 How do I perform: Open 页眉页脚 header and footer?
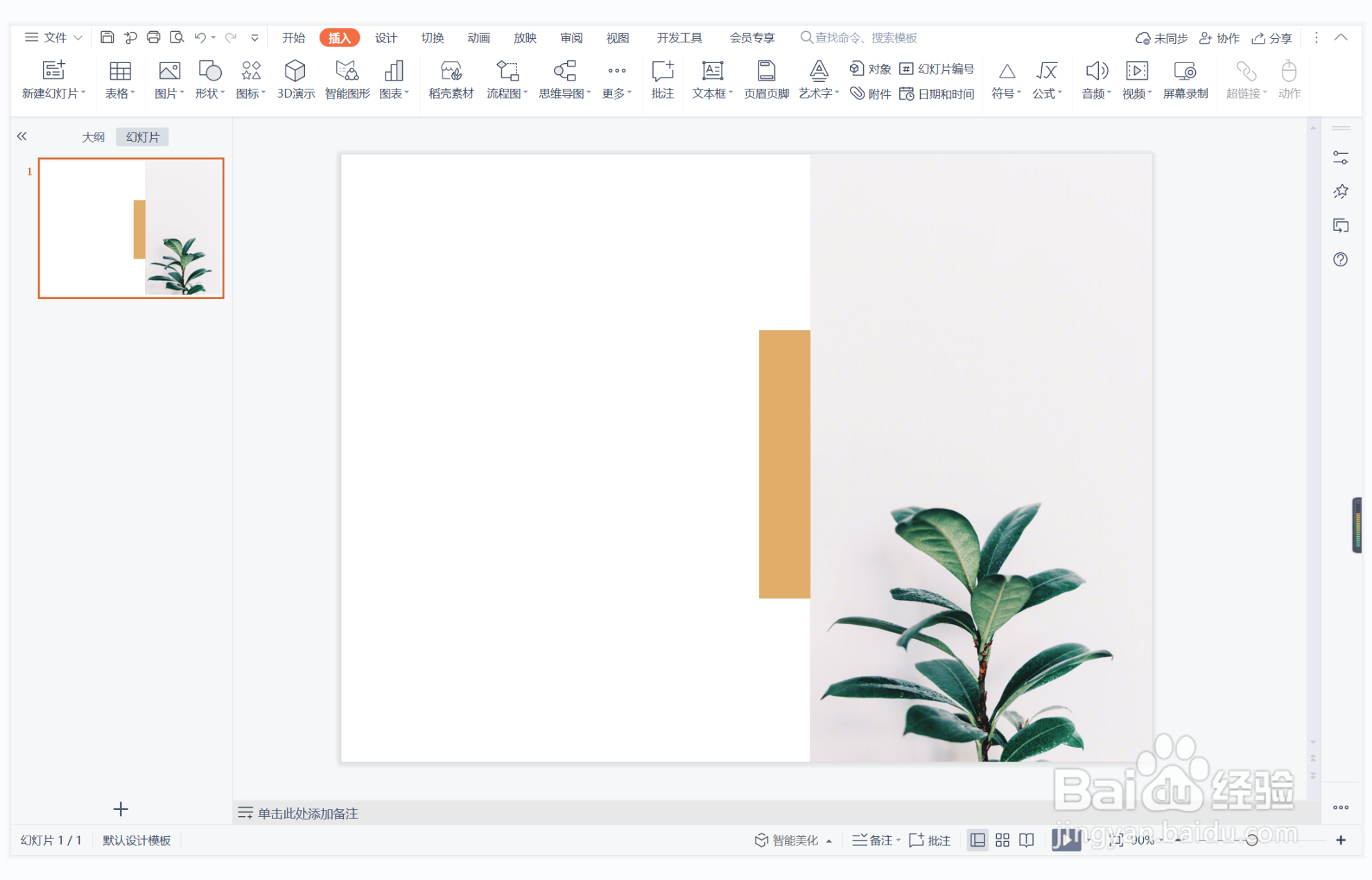(766, 80)
